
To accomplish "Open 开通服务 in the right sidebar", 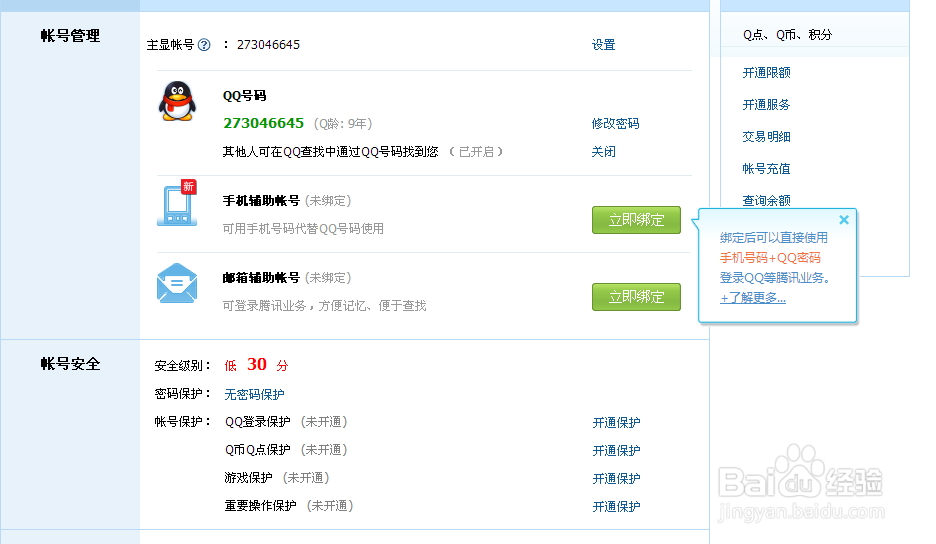I will tap(766, 105).
